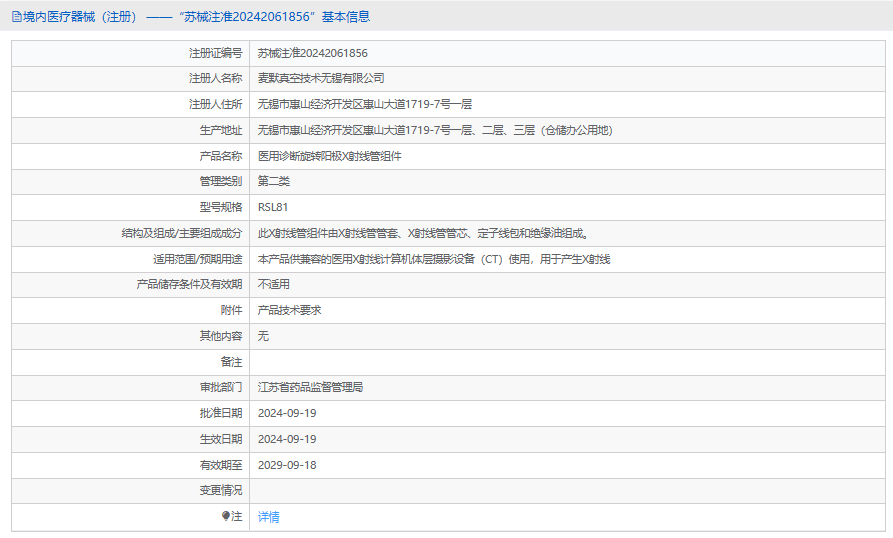
Task: Click registrant name 麦默真空技术无锡有限公司
Action: point(321,78)
